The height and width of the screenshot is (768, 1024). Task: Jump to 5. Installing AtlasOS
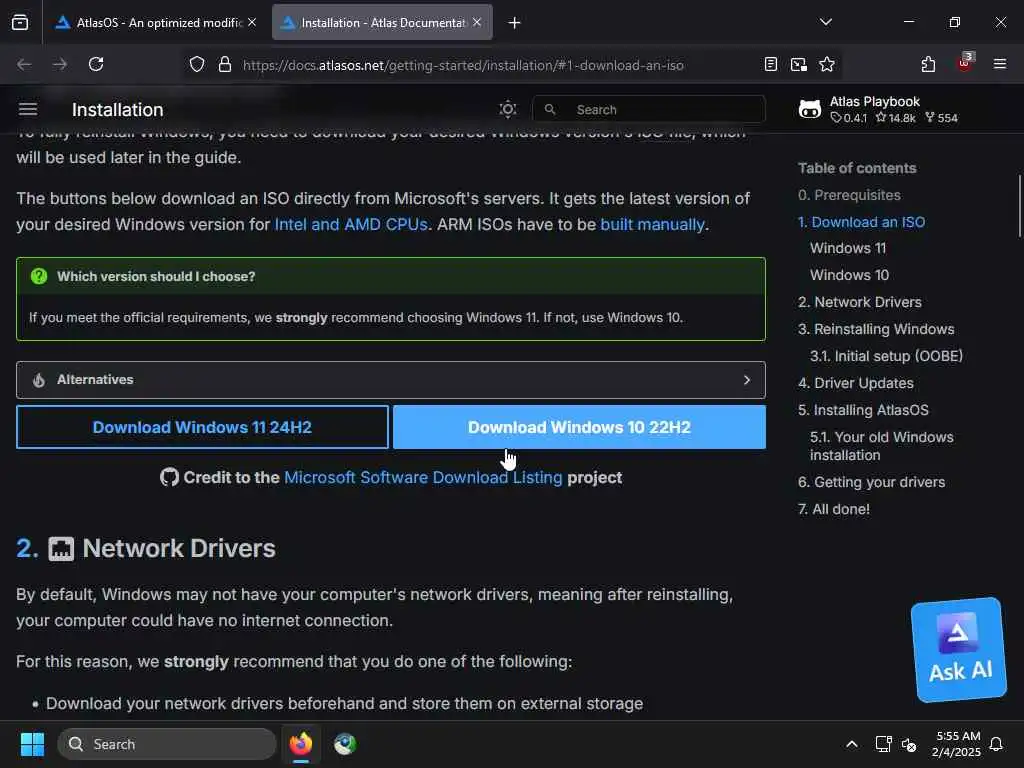point(863,410)
